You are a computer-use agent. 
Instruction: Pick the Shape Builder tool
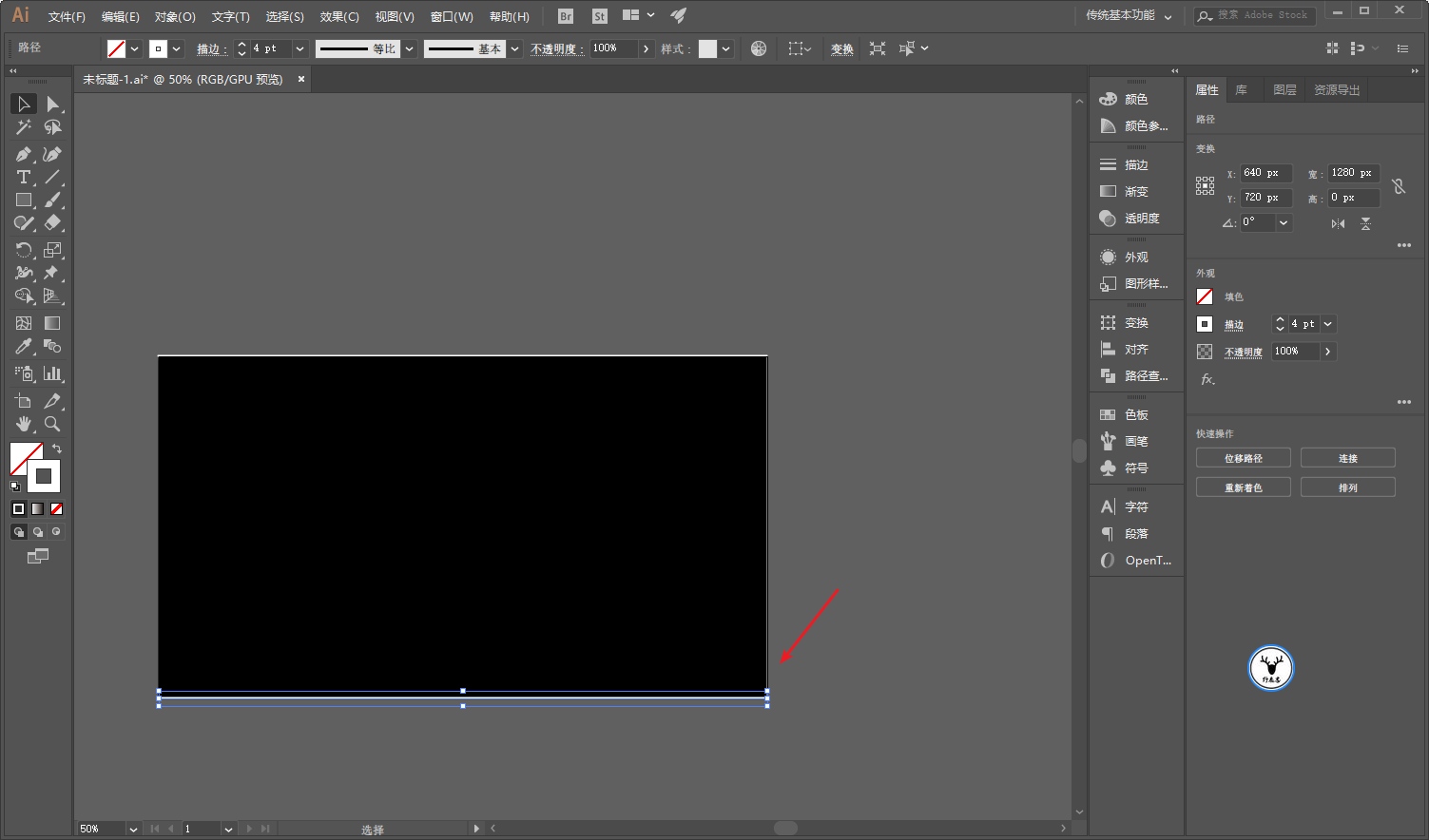pyautogui.click(x=24, y=296)
